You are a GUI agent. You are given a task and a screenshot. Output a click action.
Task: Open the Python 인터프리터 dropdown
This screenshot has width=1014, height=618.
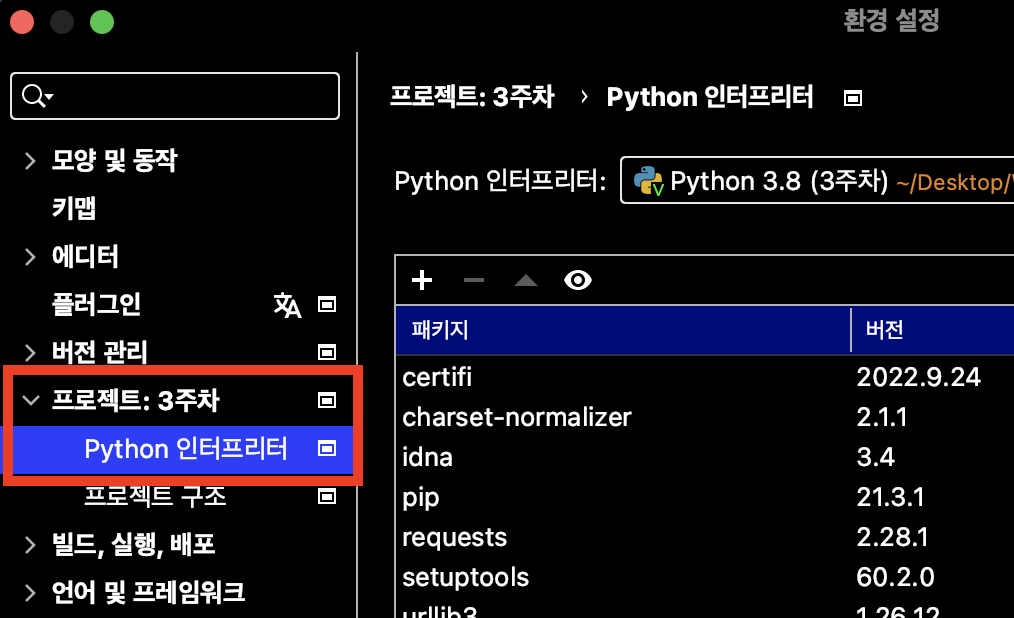pyautogui.click(x=817, y=180)
